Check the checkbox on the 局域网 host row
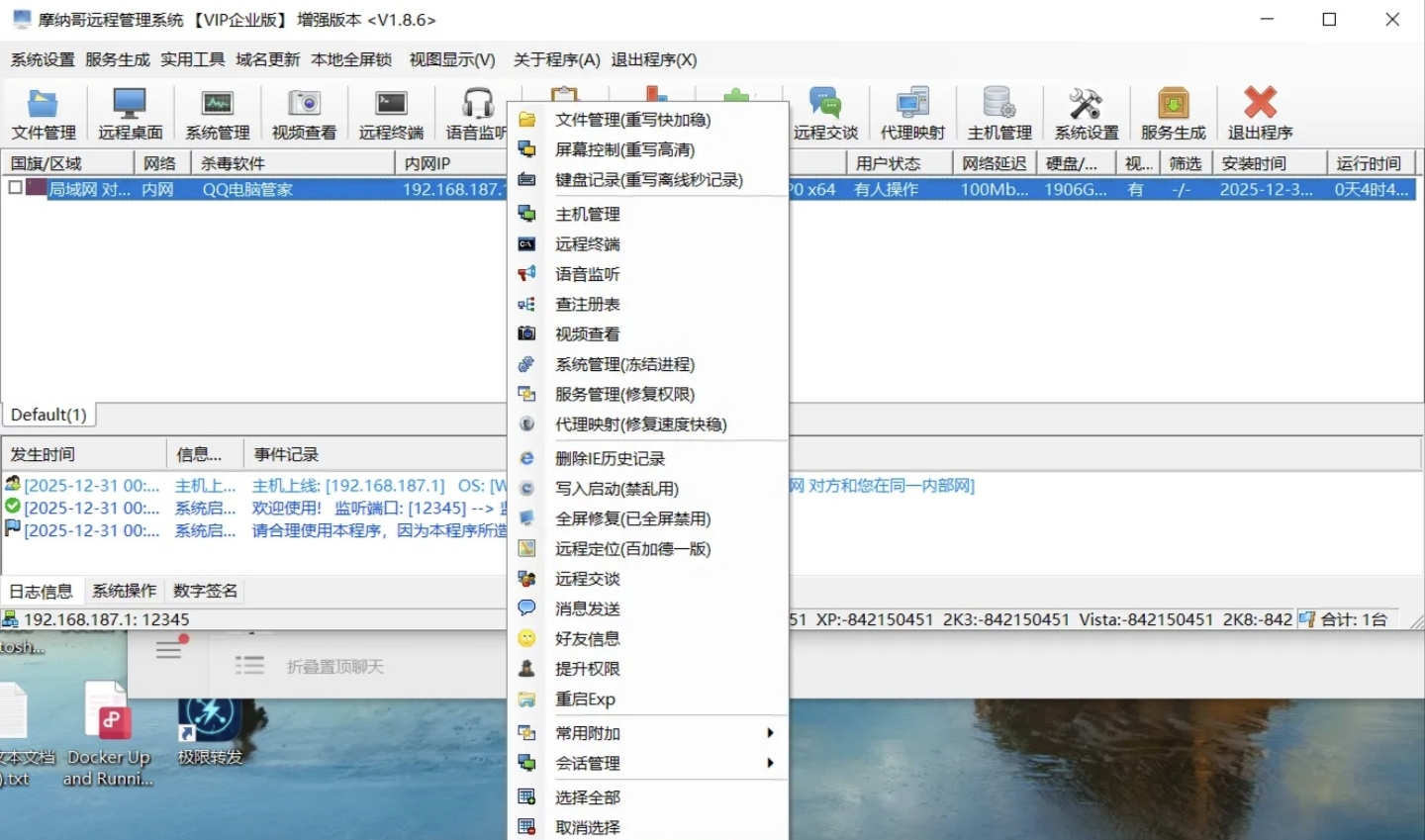The width and height of the screenshot is (1425, 840). click(14, 189)
